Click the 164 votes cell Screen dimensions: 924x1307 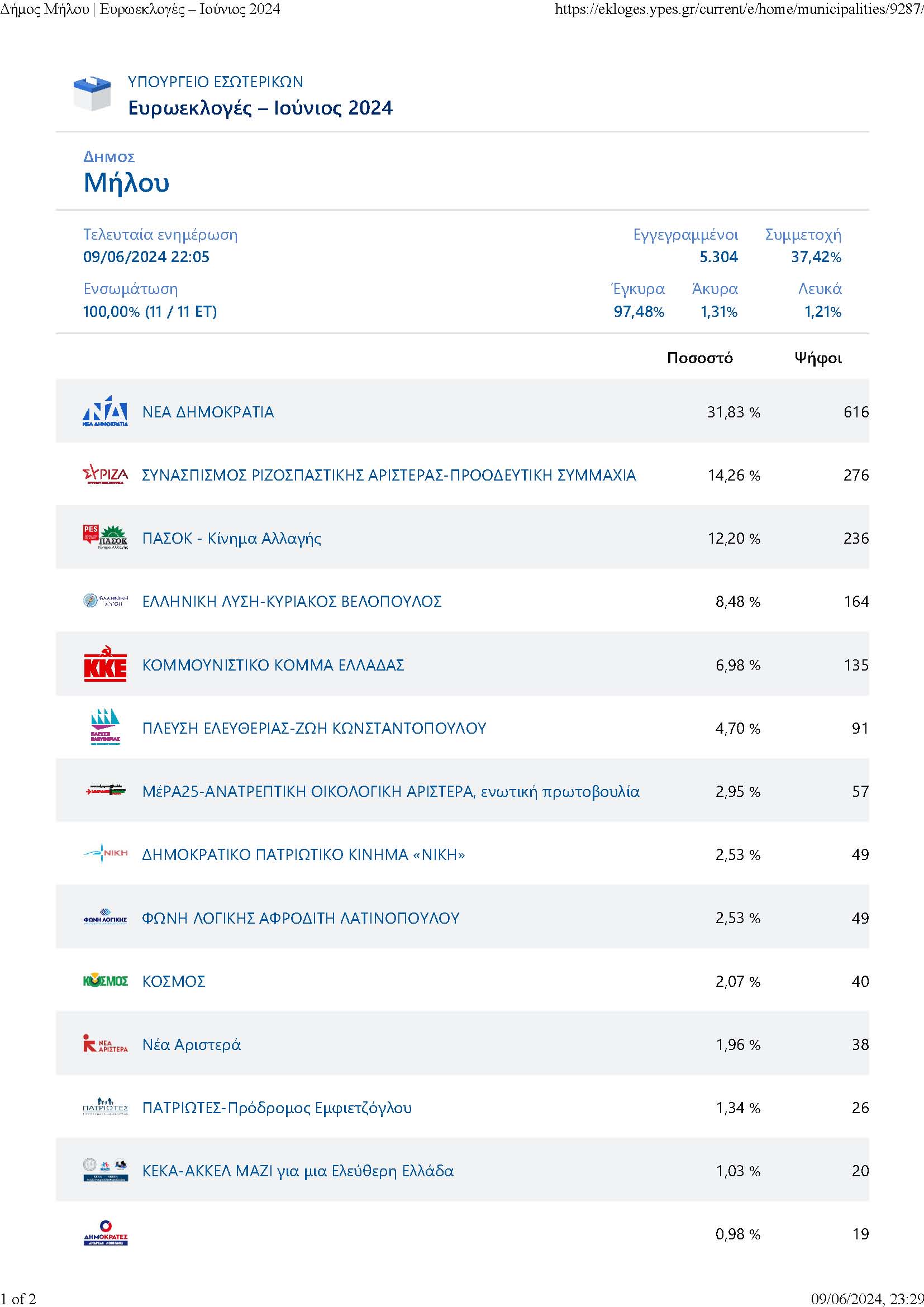pos(856,602)
